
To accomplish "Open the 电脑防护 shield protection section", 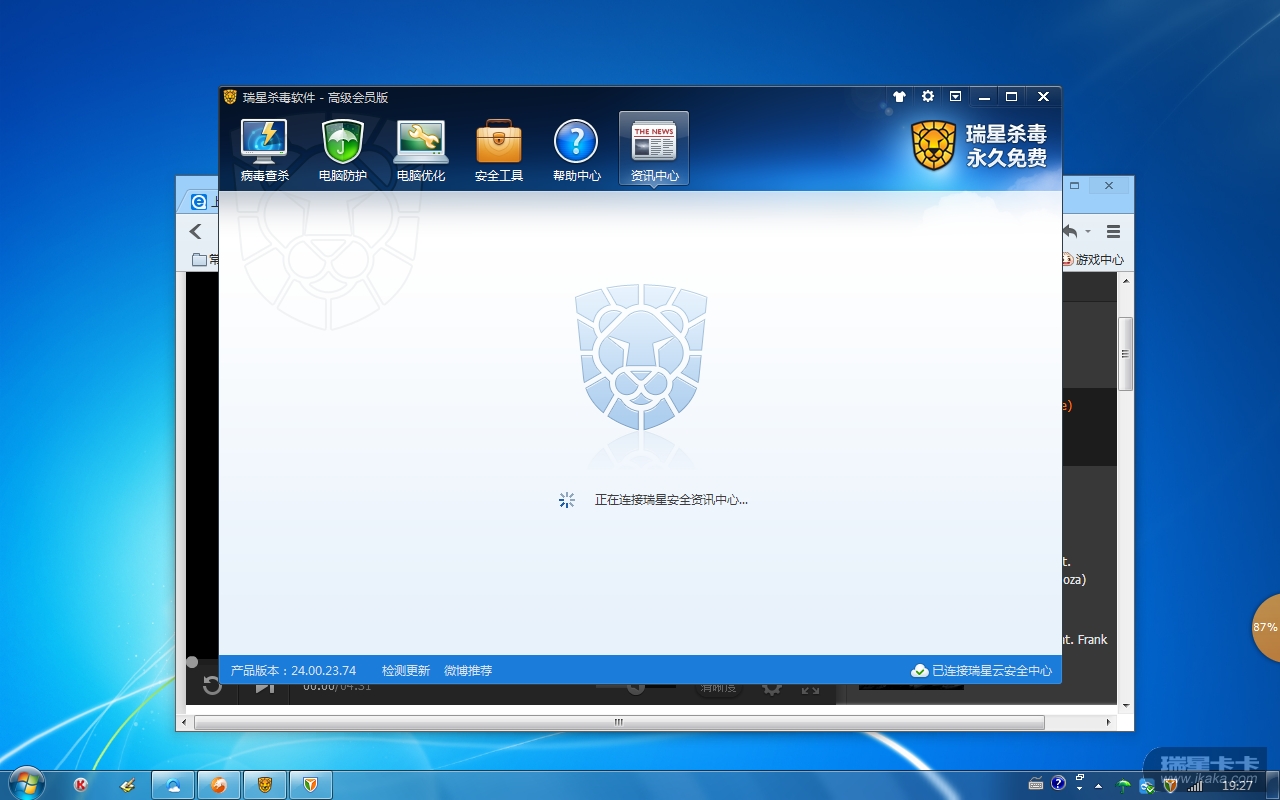I will pos(342,150).
